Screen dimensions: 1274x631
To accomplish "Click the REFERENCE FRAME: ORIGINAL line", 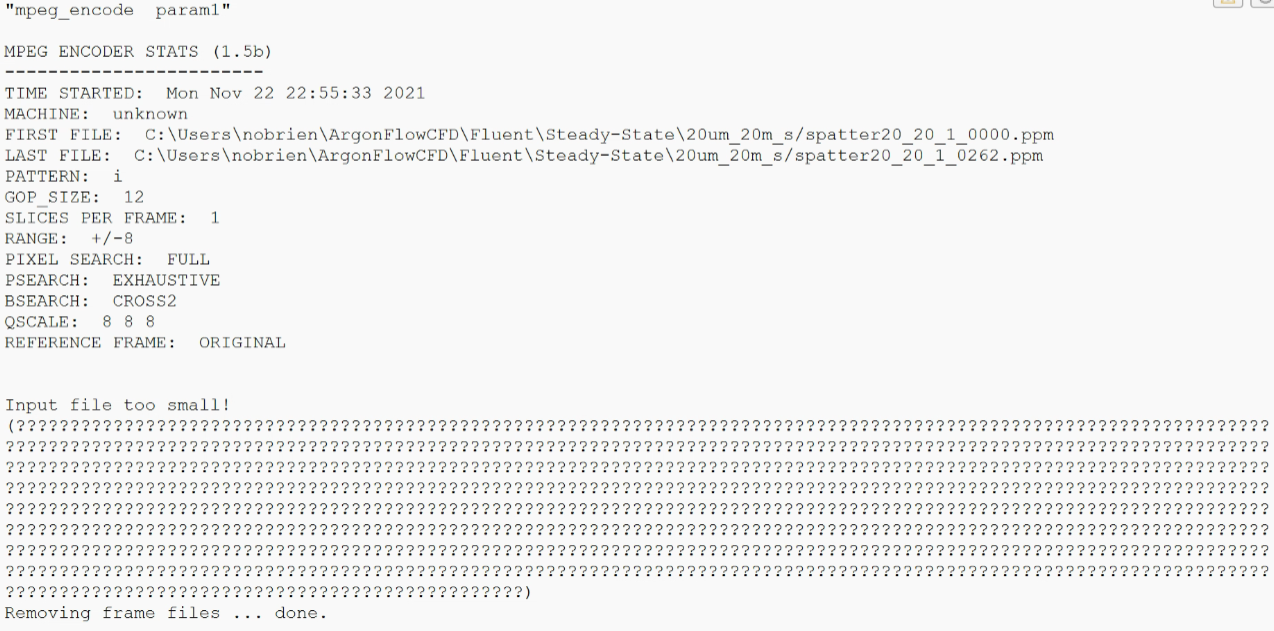I will coord(145,342).
